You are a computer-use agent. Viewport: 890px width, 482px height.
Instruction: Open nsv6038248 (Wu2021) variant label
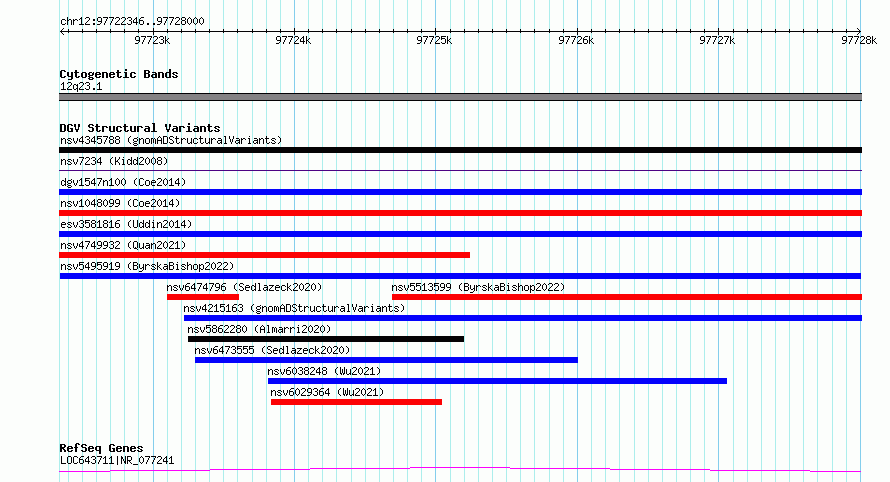click(x=324, y=371)
